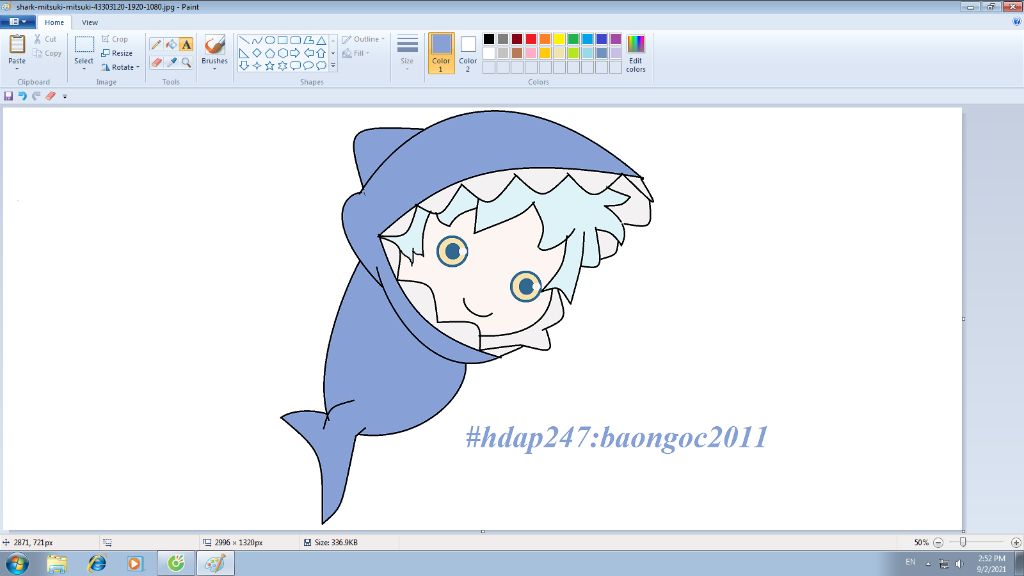Image resolution: width=1024 pixels, height=576 pixels.
Task: Click the Resize button
Action: point(118,53)
